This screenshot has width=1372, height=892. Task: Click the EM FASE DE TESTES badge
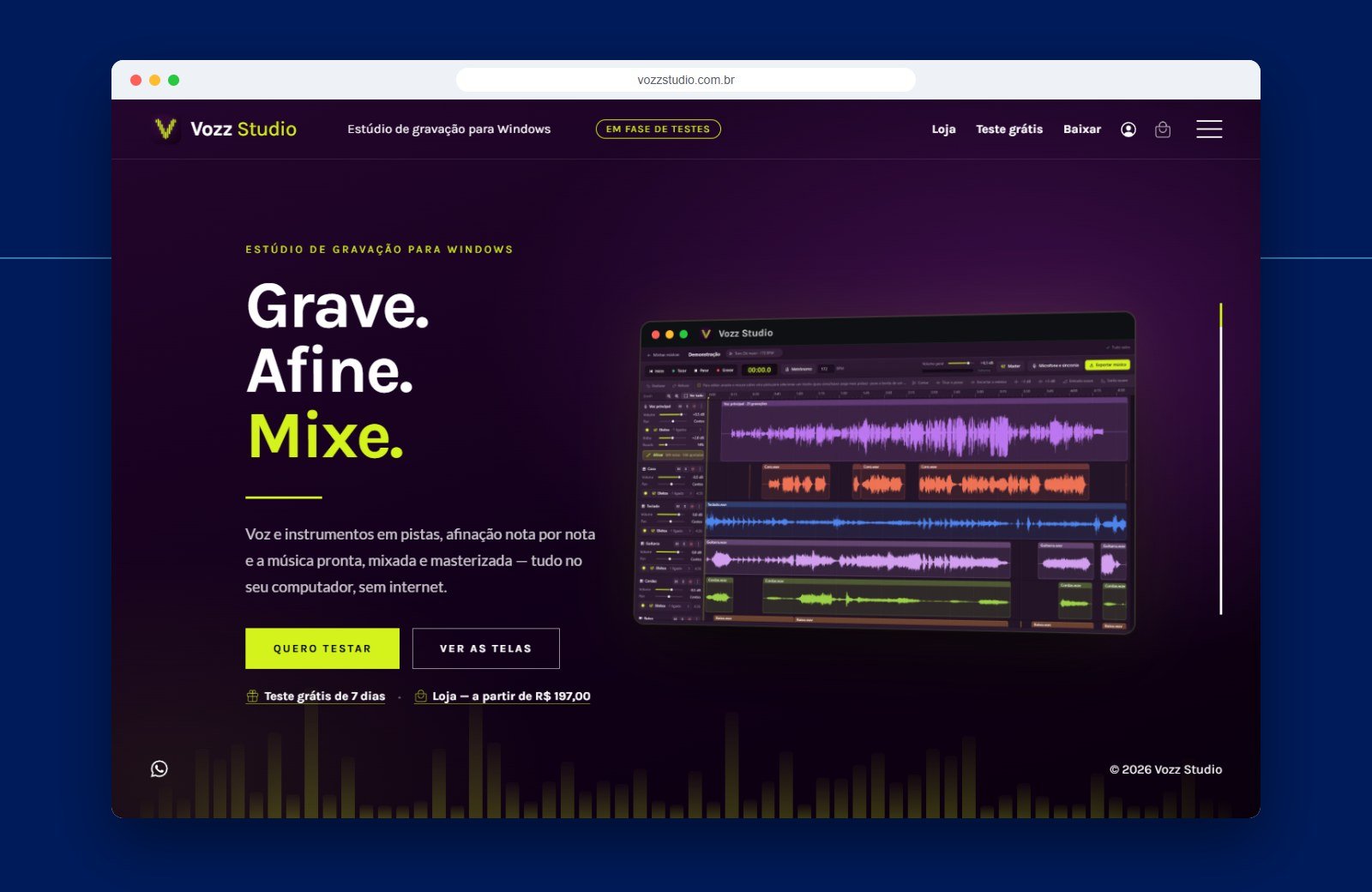coord(659,130)
